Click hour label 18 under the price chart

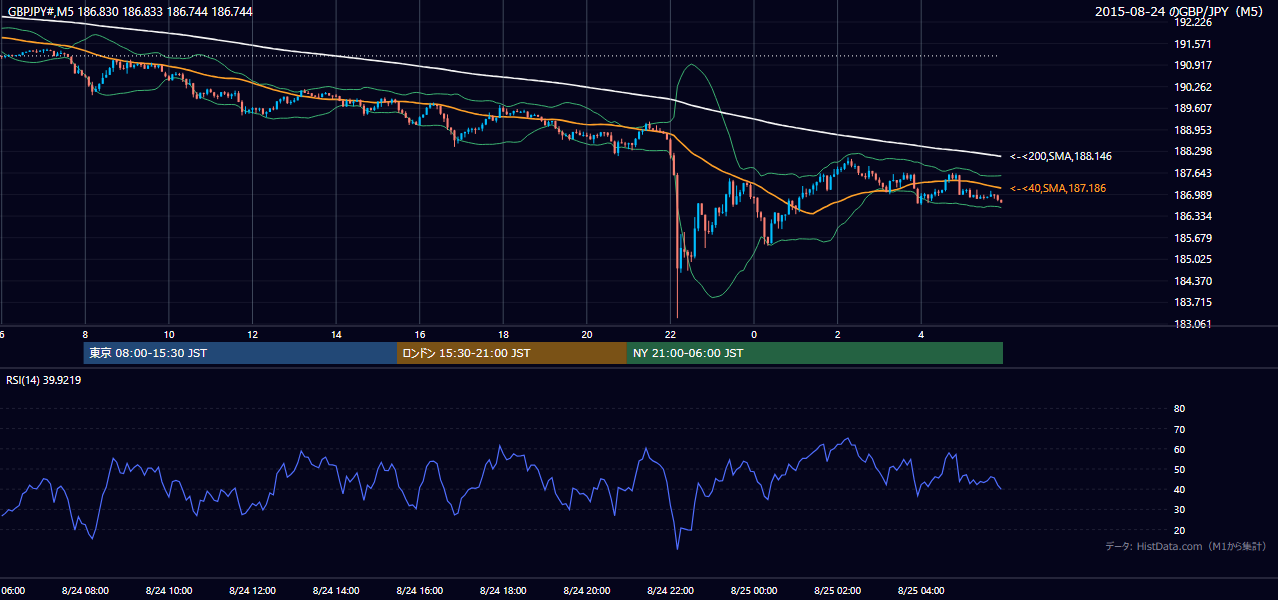(503, 335)
